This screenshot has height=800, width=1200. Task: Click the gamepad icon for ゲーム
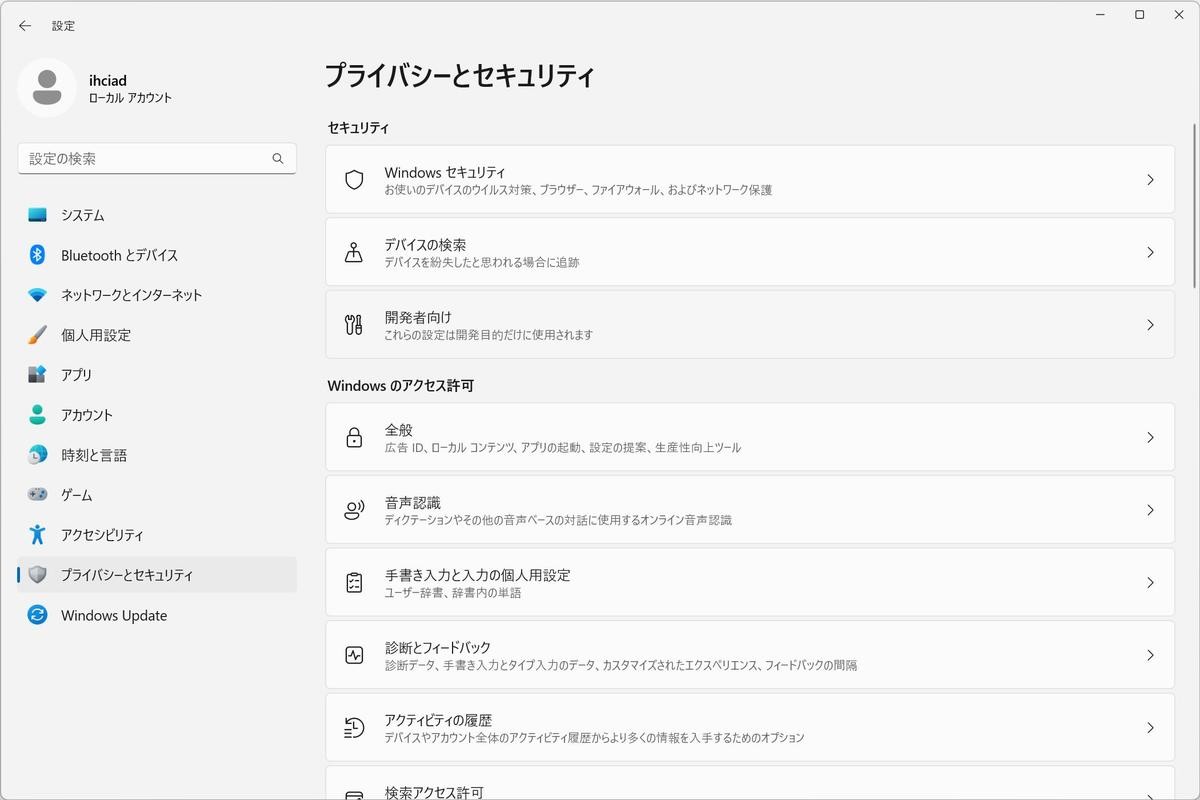(x=37, y=495)
